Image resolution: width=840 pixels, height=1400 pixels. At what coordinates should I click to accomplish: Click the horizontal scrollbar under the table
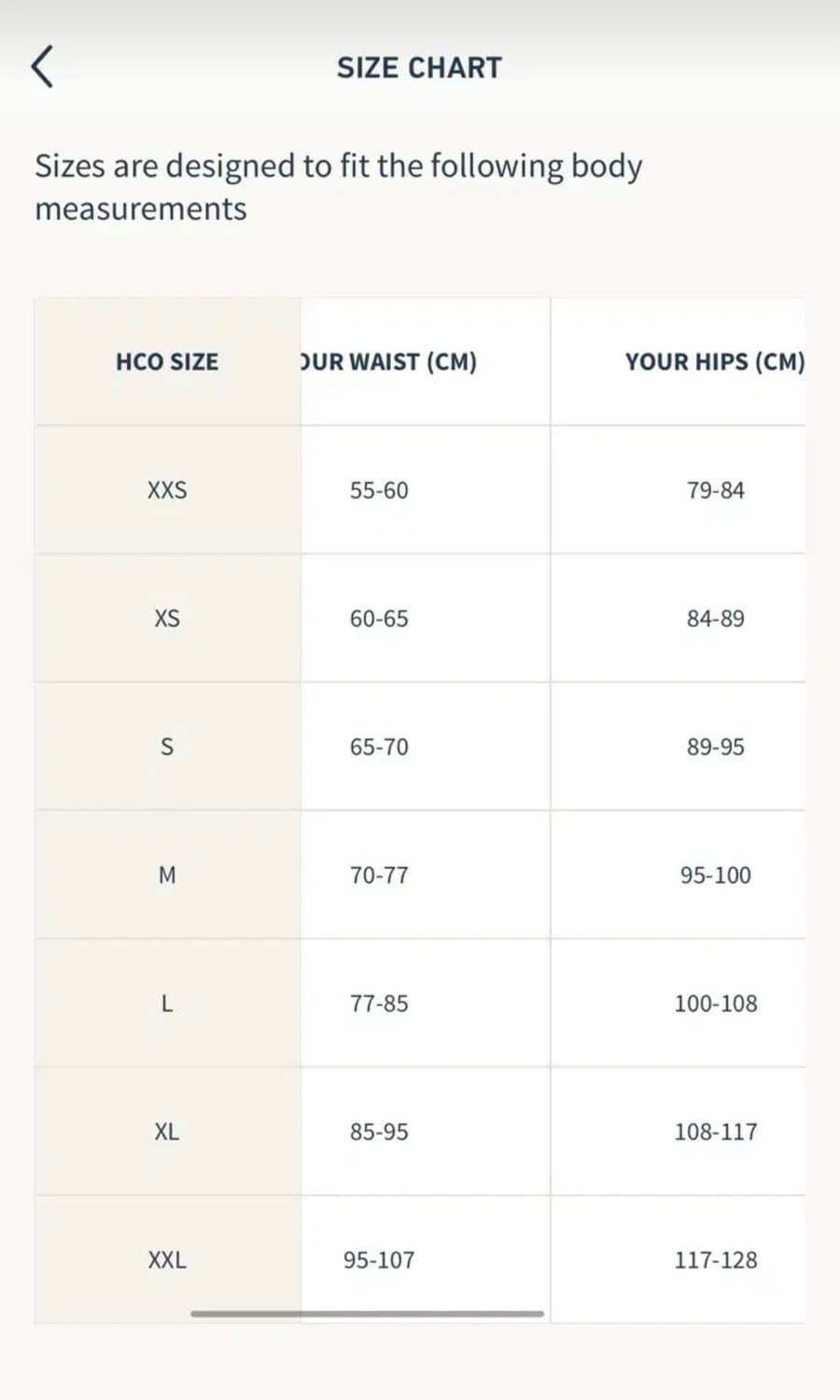pos(367,1313)
